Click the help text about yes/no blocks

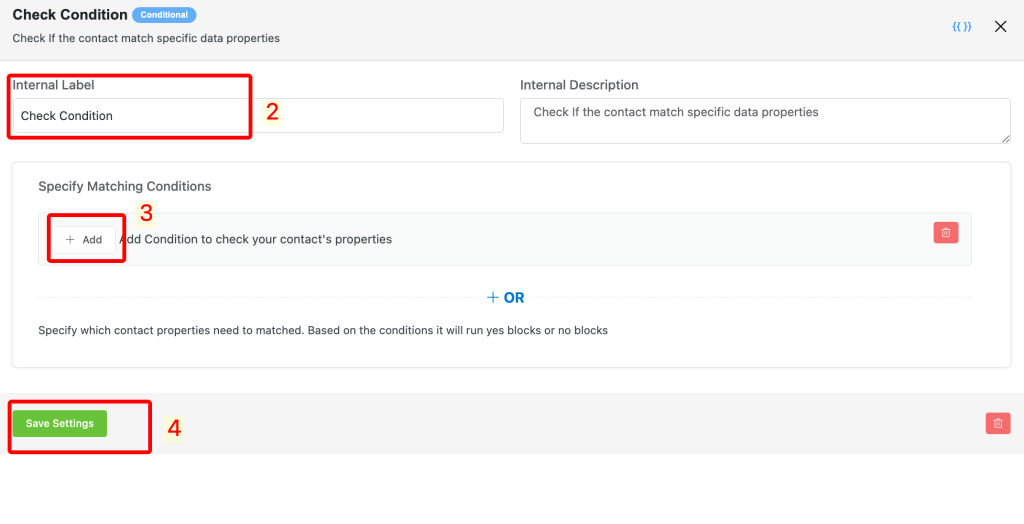[323, 330]
